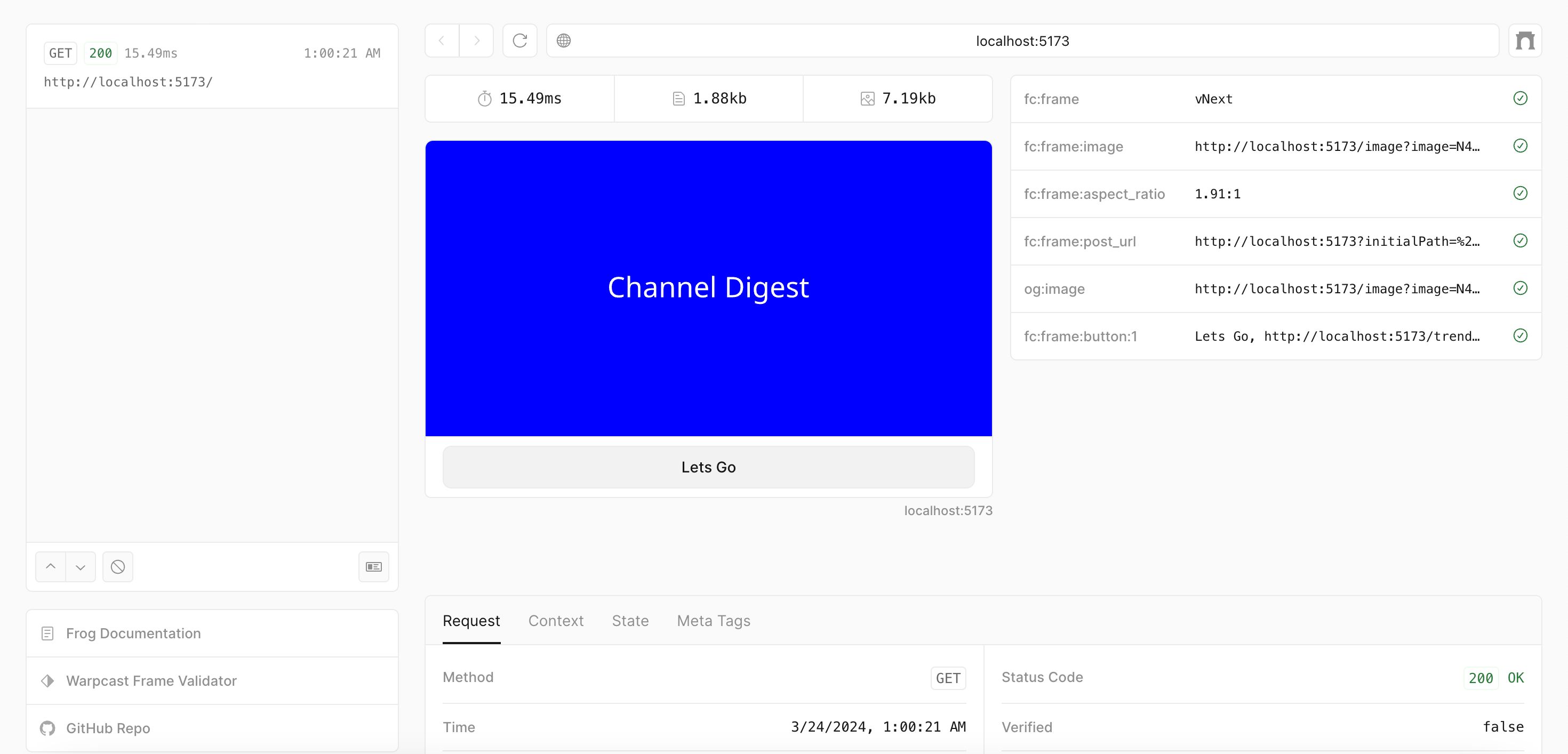Click the globe icon in the URL bar

tap(564, 41)
